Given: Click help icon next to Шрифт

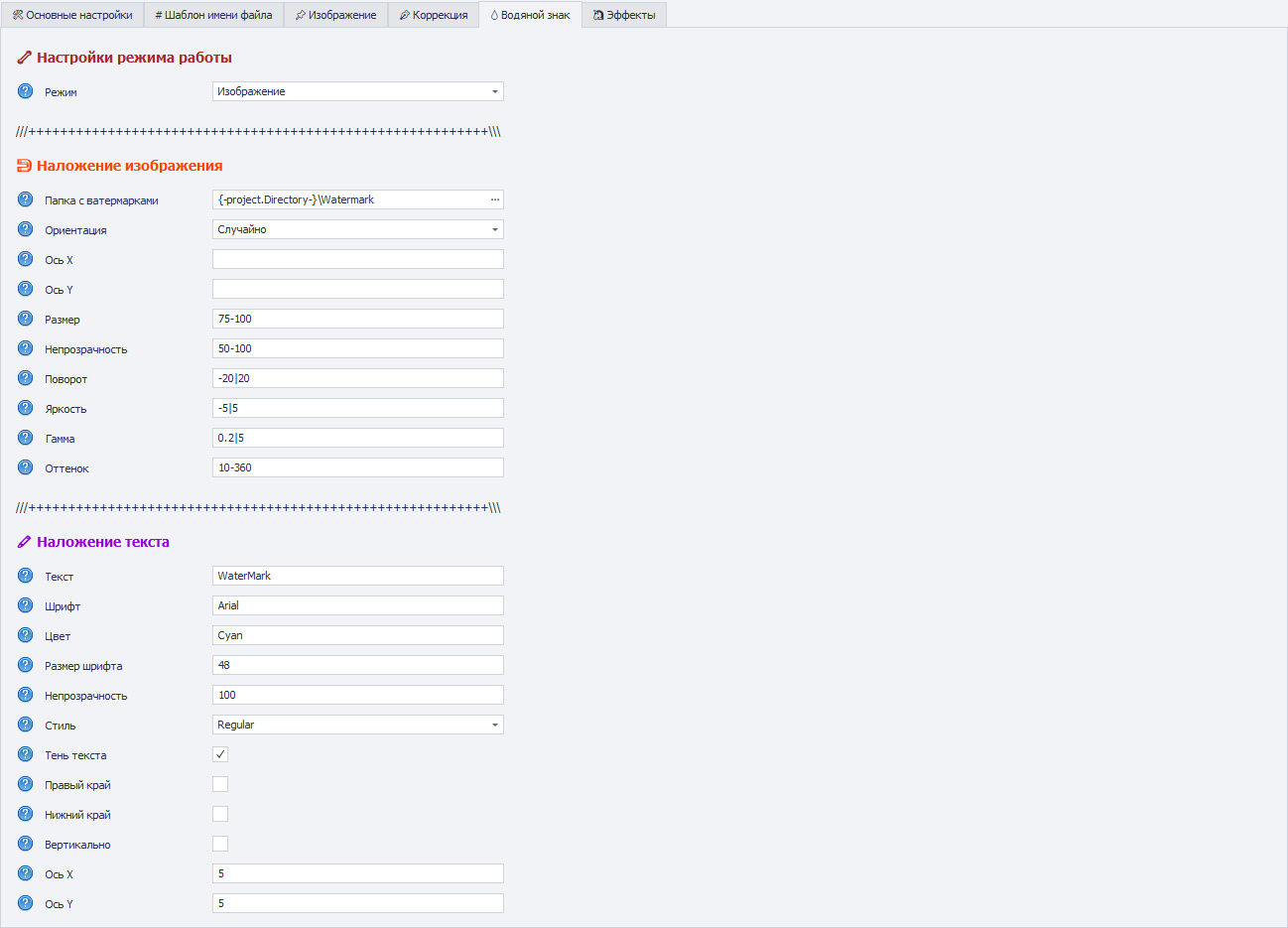Looking at the screenshot, I should coord(26,605).
